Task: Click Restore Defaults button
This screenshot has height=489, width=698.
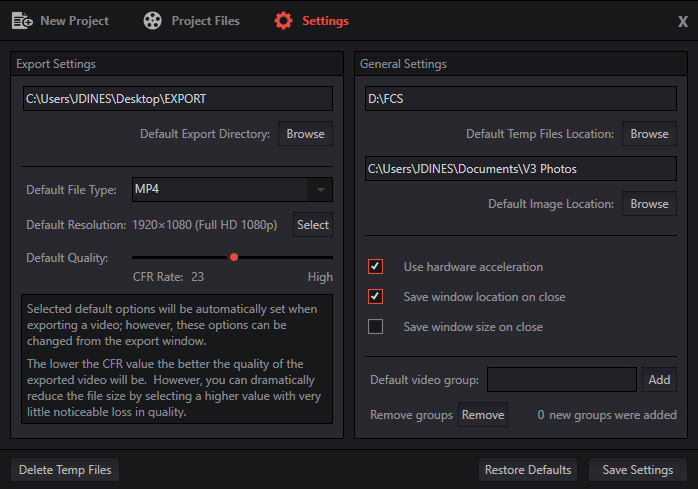Action: 528,469
